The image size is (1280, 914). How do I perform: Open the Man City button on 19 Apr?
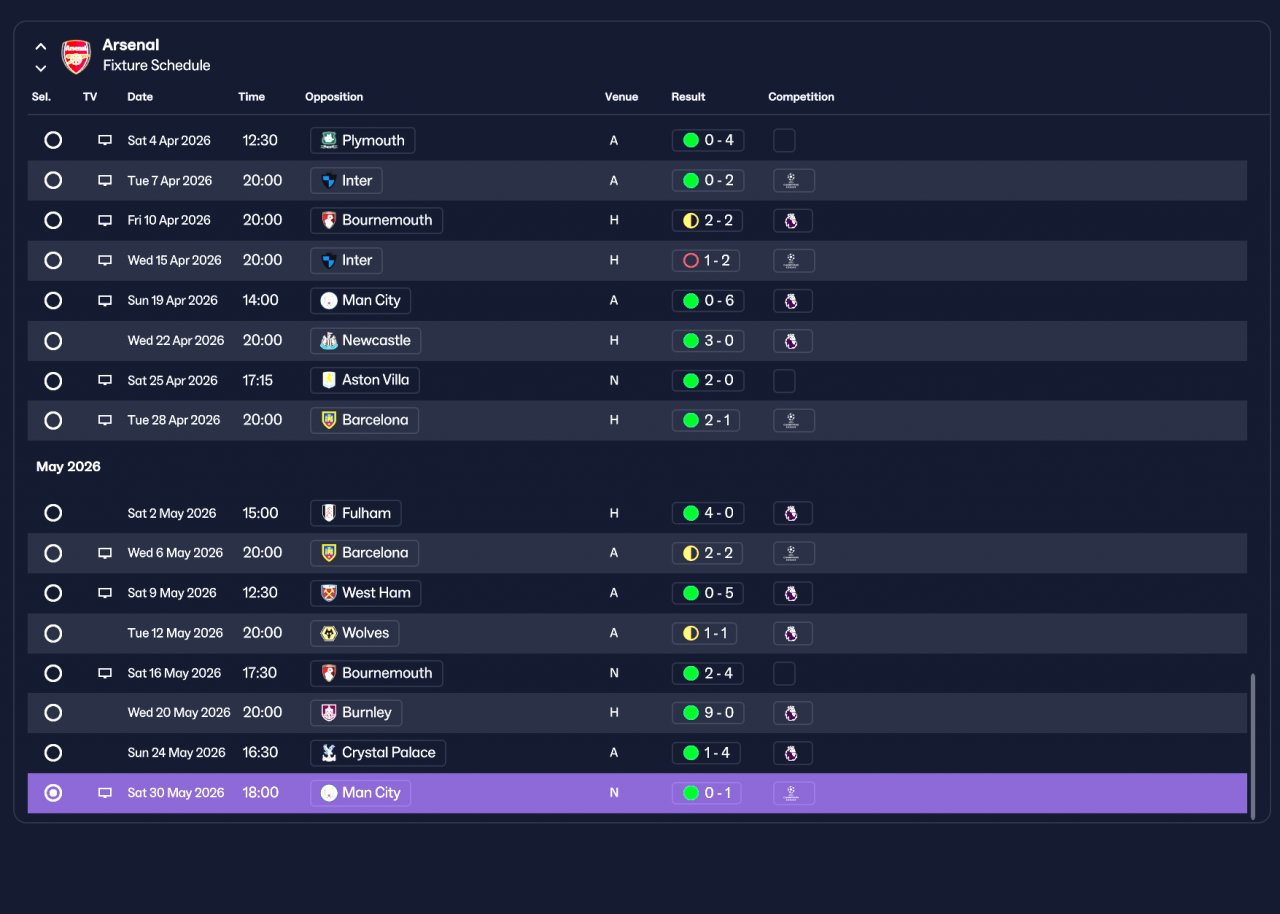(360, 300)
